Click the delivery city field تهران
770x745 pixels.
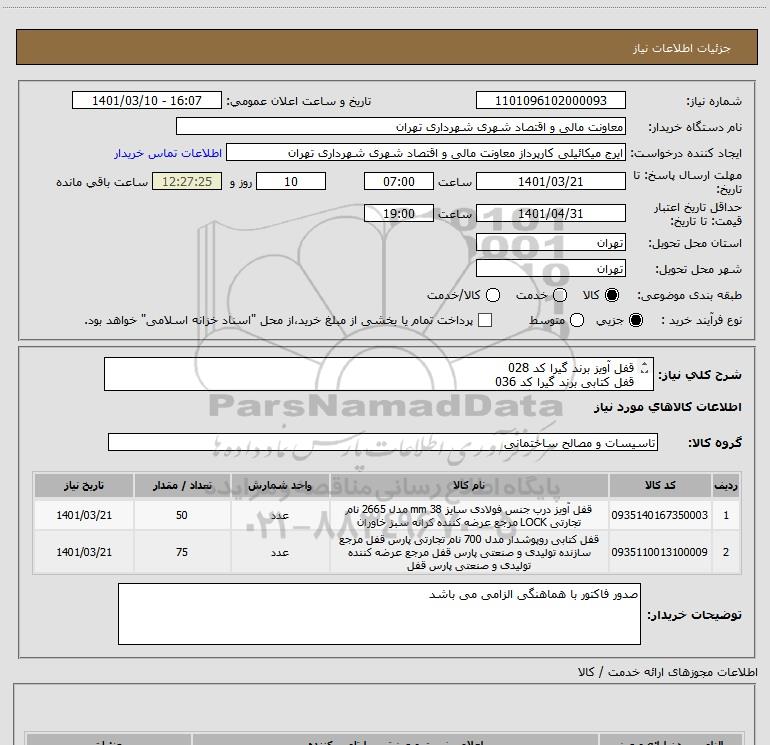[550, 268]
